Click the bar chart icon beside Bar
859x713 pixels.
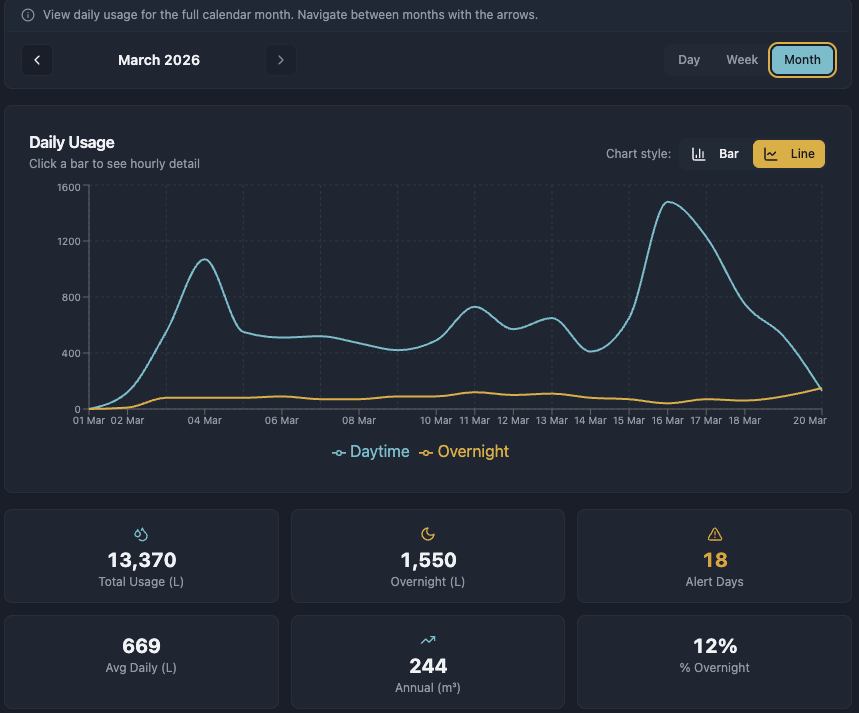click(x=698, y=153)
